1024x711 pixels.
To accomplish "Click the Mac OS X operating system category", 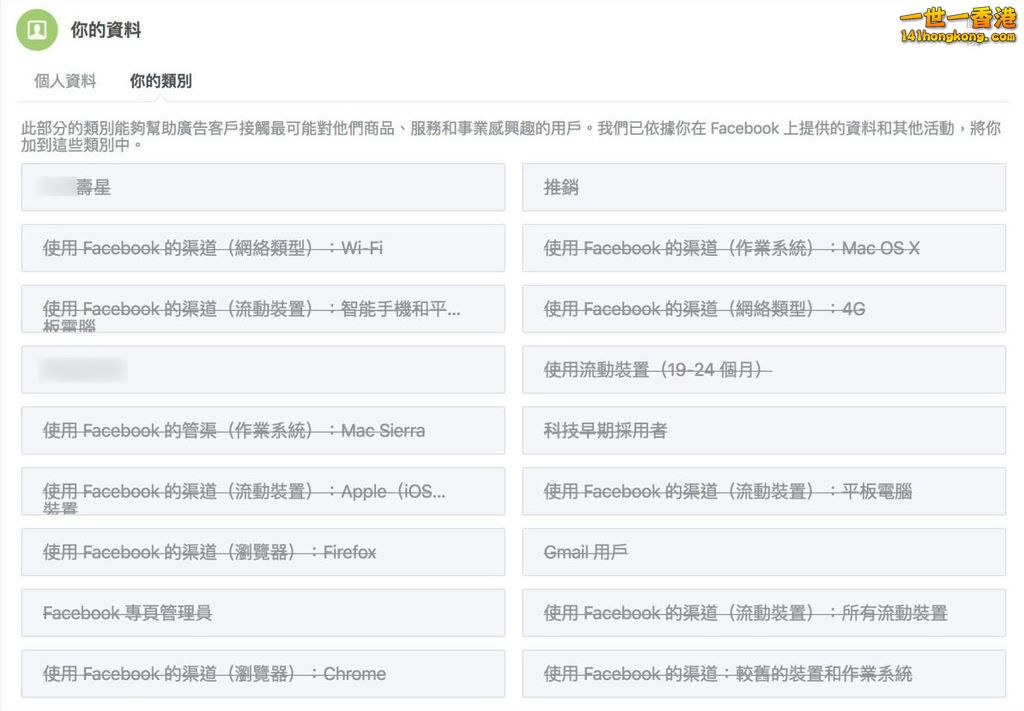I will coord(764,248).
